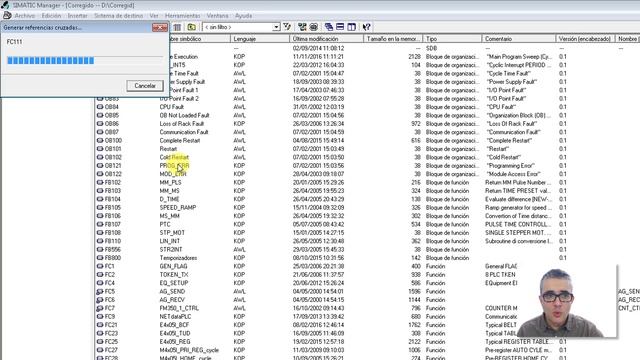Viewport: 640px width, 360px height.
Task: Select the FB800 block name
Action: pyautogui.click(x=113, y=258)
